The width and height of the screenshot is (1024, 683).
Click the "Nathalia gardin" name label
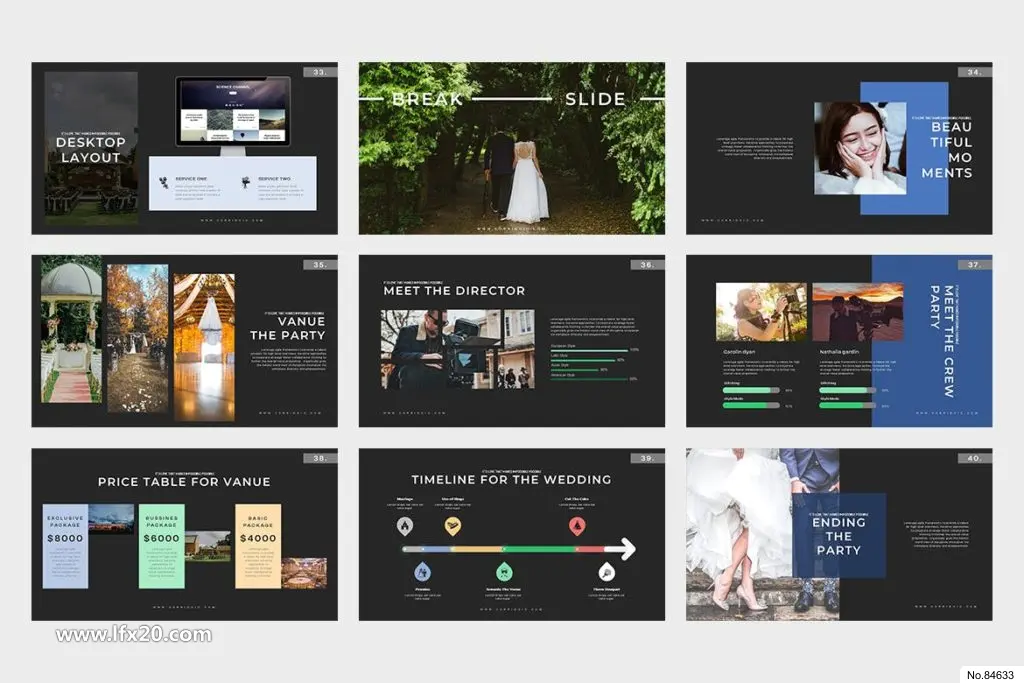[839, 352]
